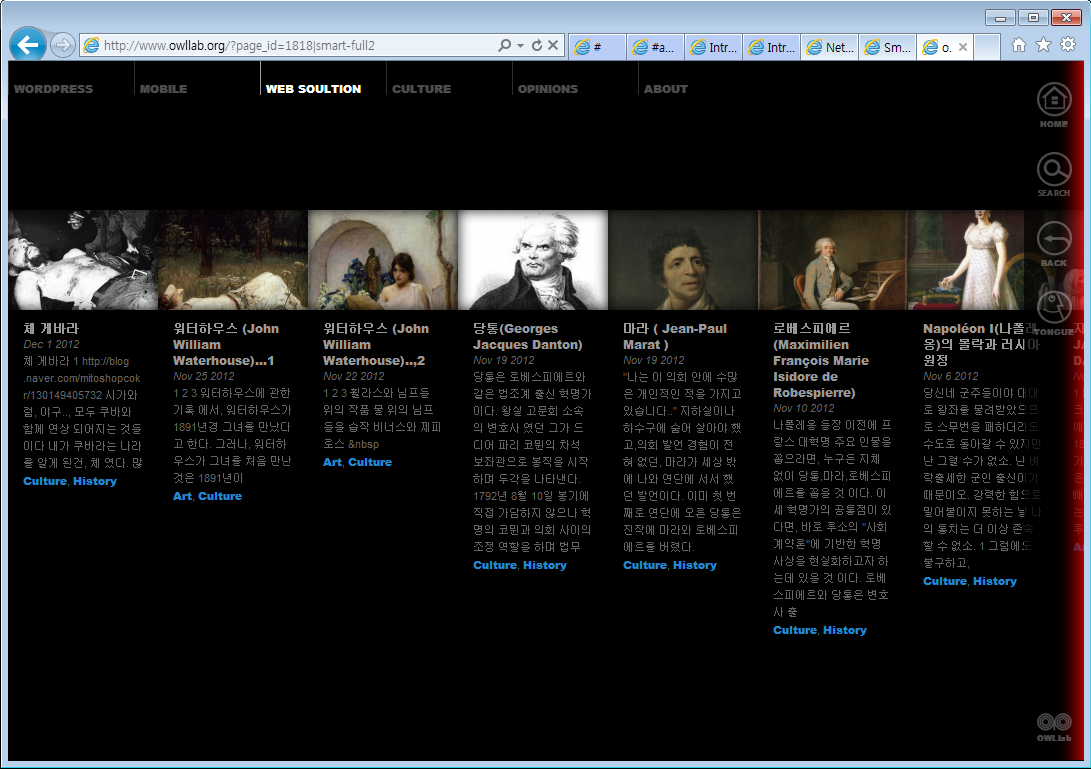This screenshot has height=769, width=1091.
Task: Click the HOME house icon in the sidebar
Action: [1054, 100]
